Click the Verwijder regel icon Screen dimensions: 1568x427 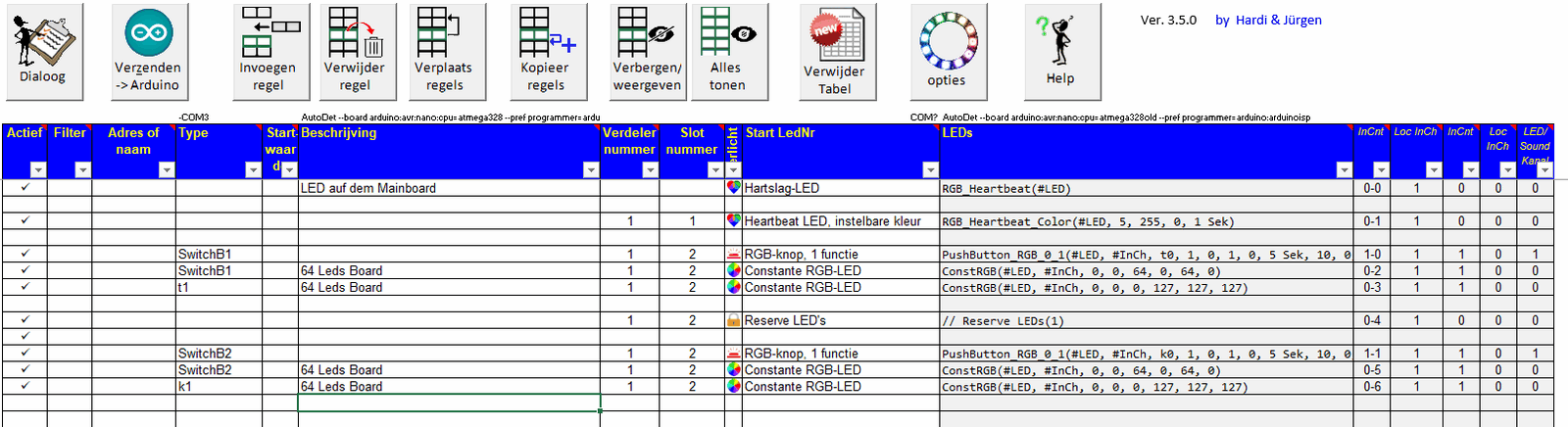356,52
